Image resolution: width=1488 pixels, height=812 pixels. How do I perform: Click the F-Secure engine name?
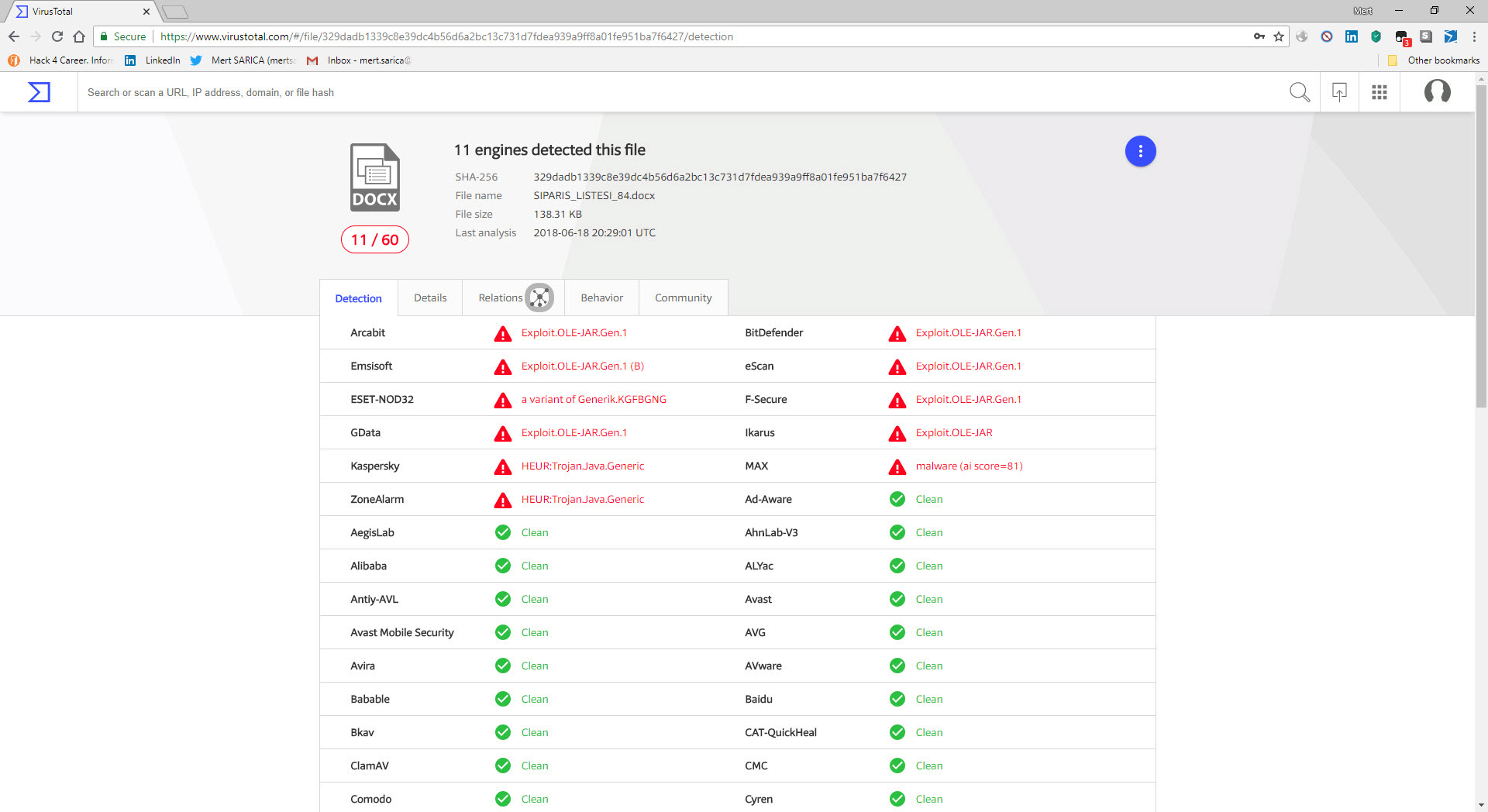point(766,399)
